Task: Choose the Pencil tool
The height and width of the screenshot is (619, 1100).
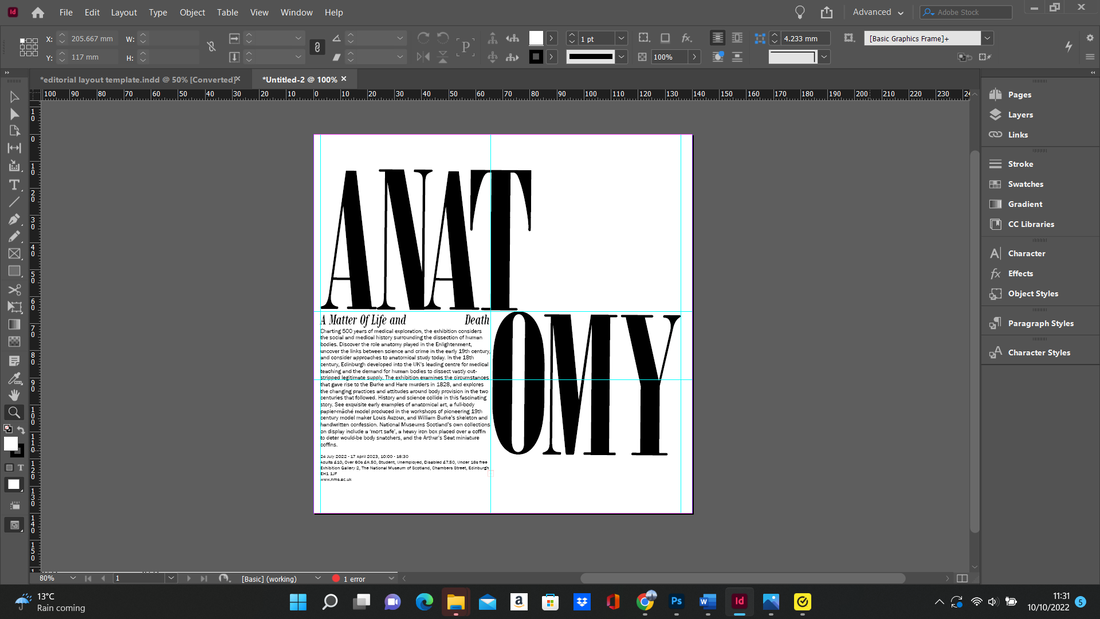Action: [x=14, y=237]
